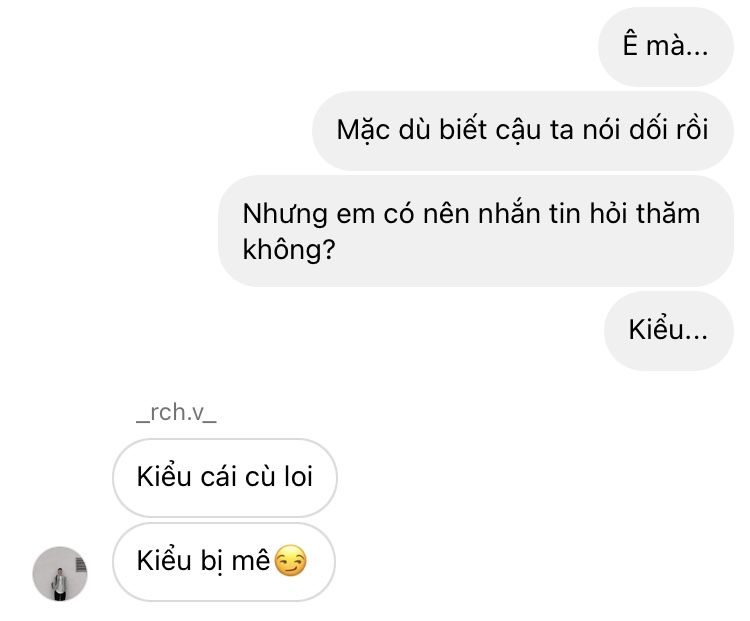Viewport: 750px width, 621px height.
Task: Click the word "loi" in the first reply
Action: (298, 477)
